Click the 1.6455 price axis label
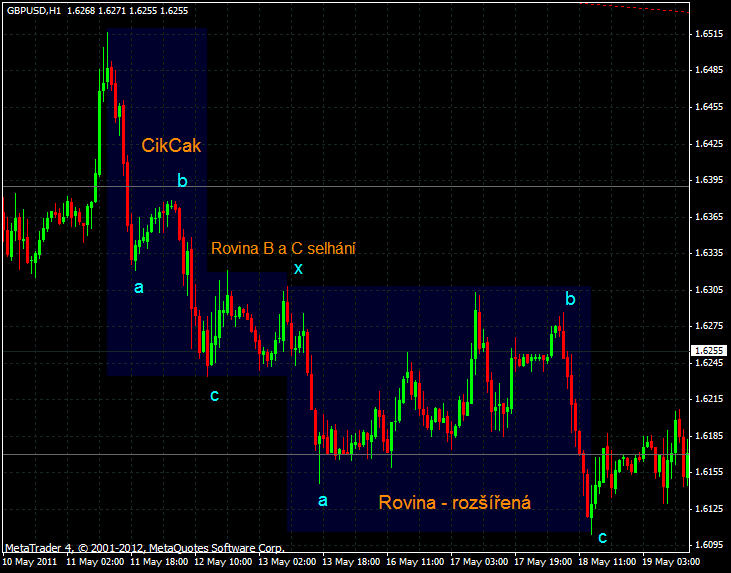The width and height of the screenshot is (731, 573). [709, 107]
